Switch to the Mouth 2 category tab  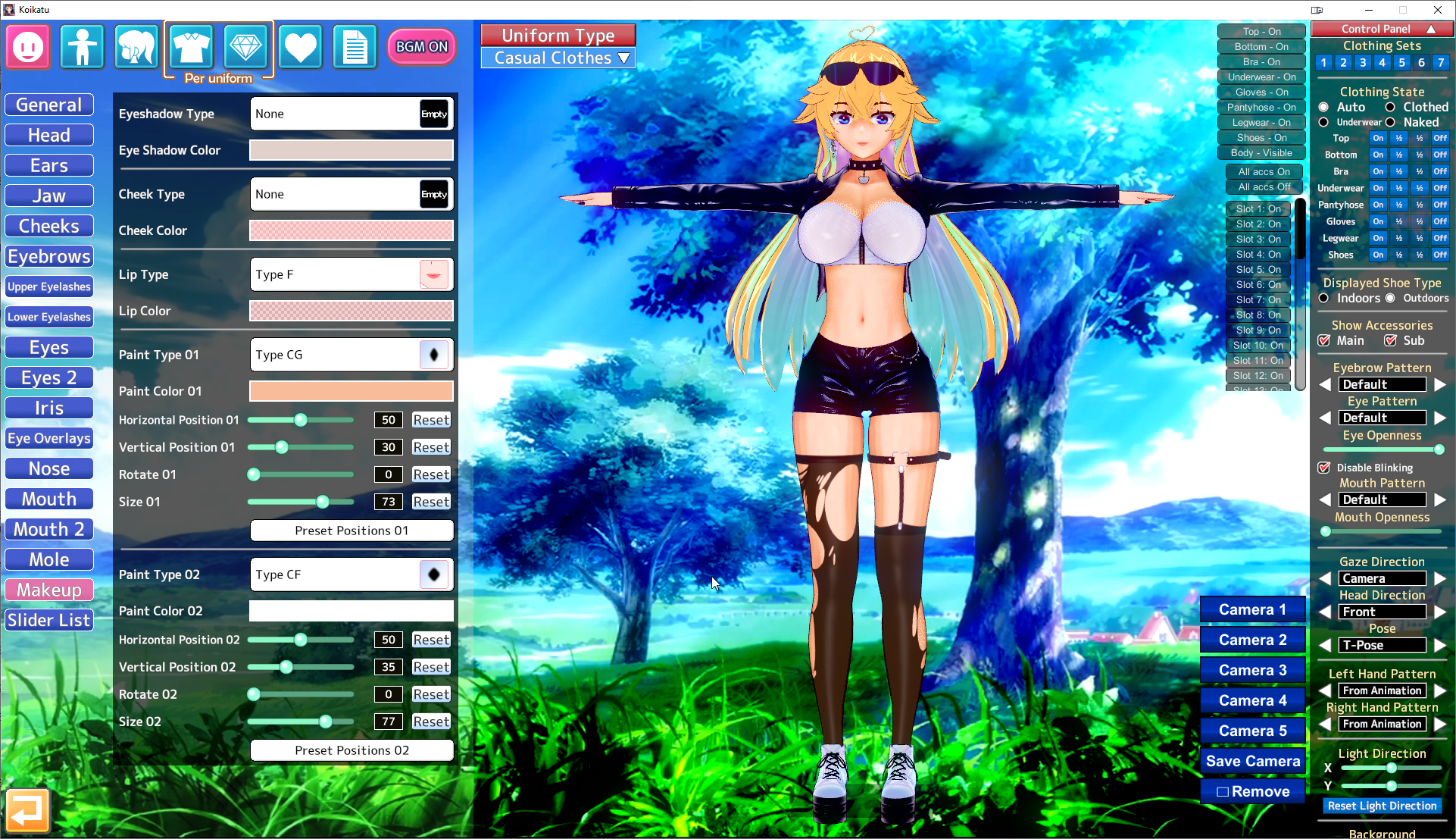coord(49,529)
